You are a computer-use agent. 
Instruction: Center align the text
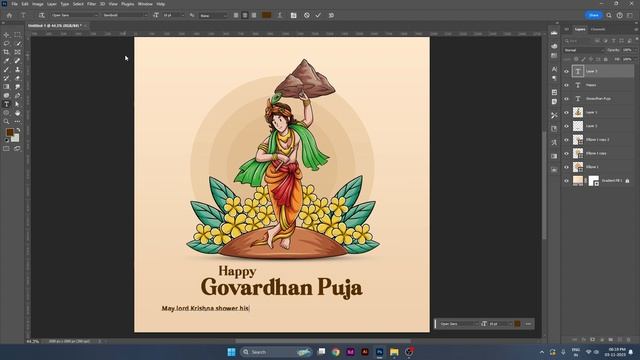click(x=245, y=15)
